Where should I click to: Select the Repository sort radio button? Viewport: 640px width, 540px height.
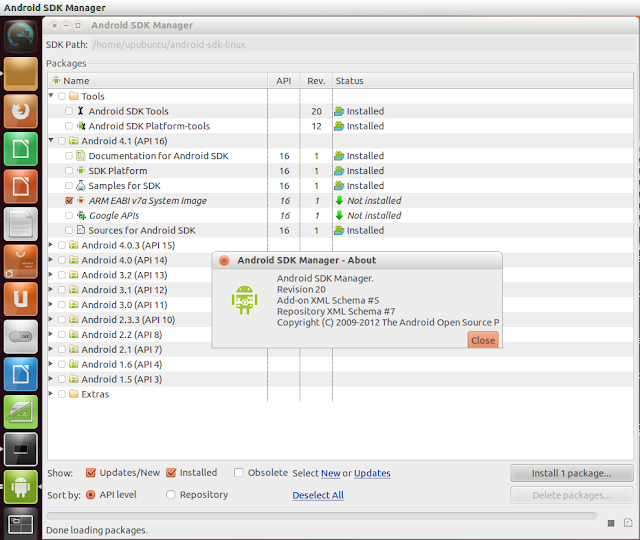(x=171, y=495)
